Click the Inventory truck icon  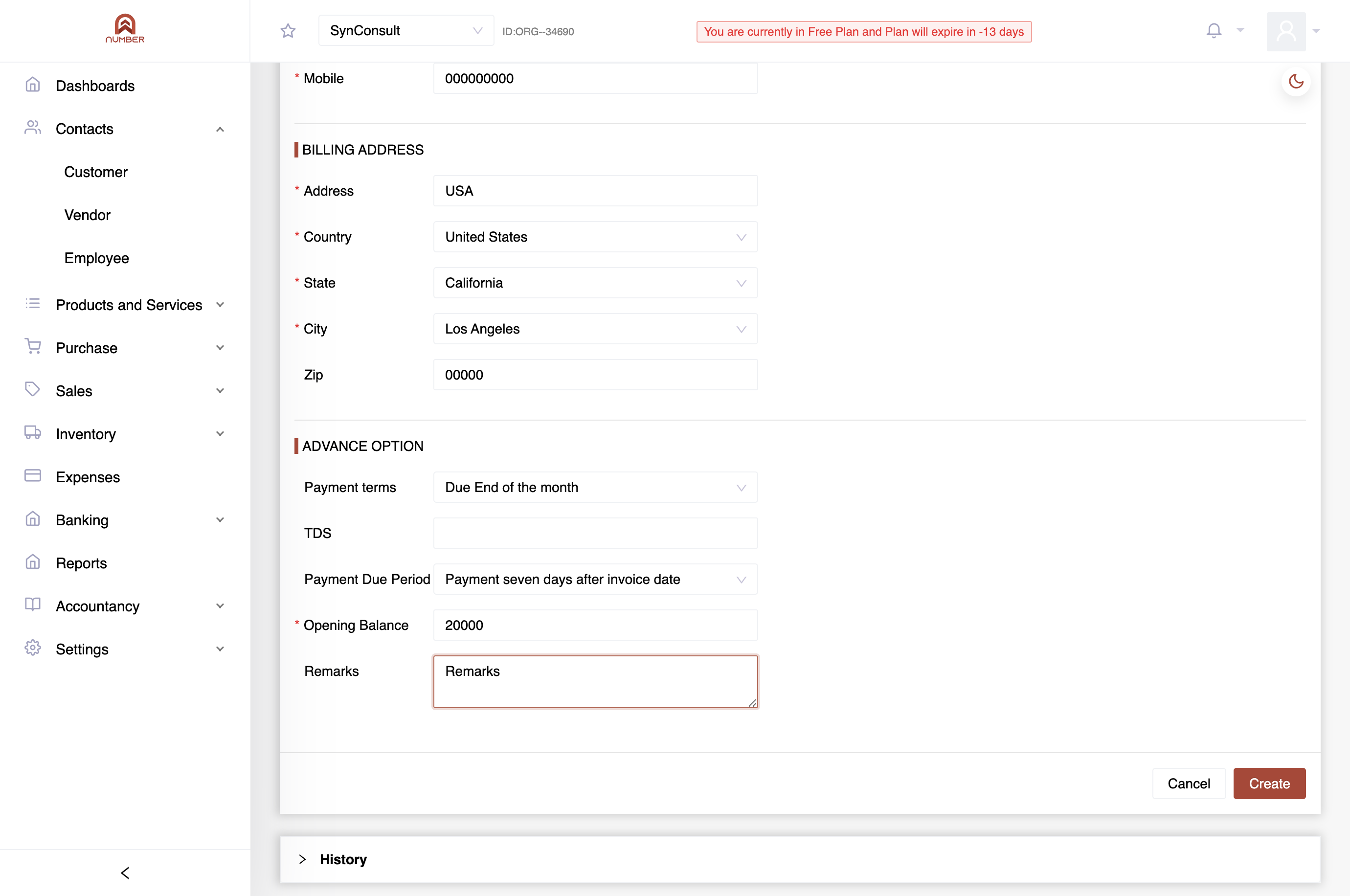click(x=33, y=433)
